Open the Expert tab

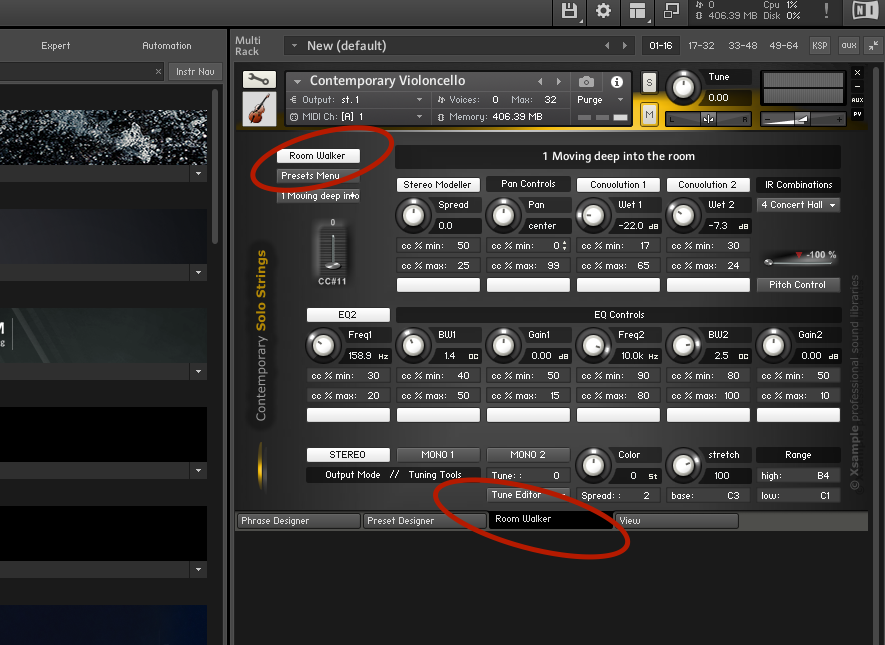(x=56, y=46)
